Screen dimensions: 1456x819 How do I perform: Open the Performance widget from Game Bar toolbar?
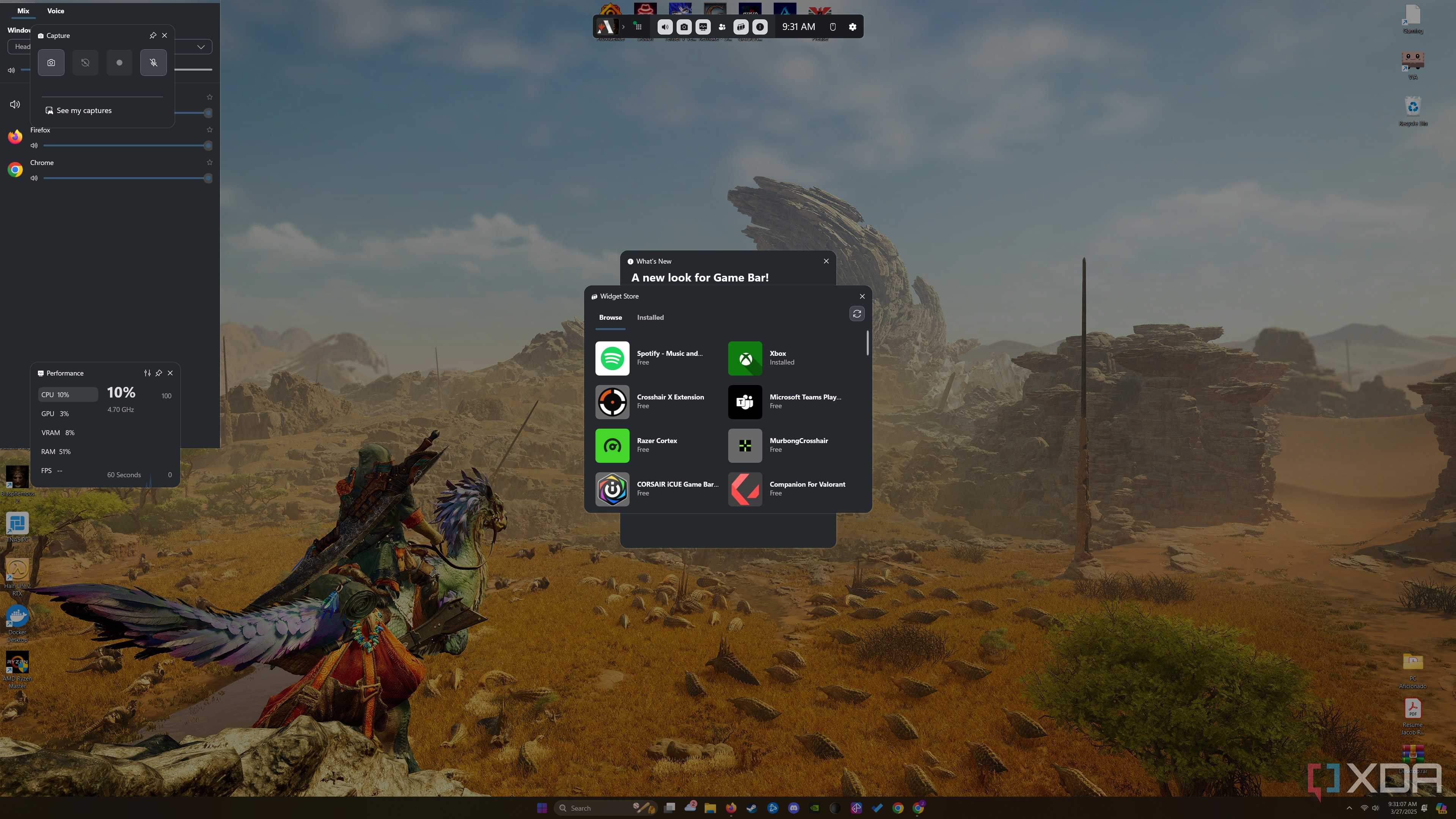703,27
